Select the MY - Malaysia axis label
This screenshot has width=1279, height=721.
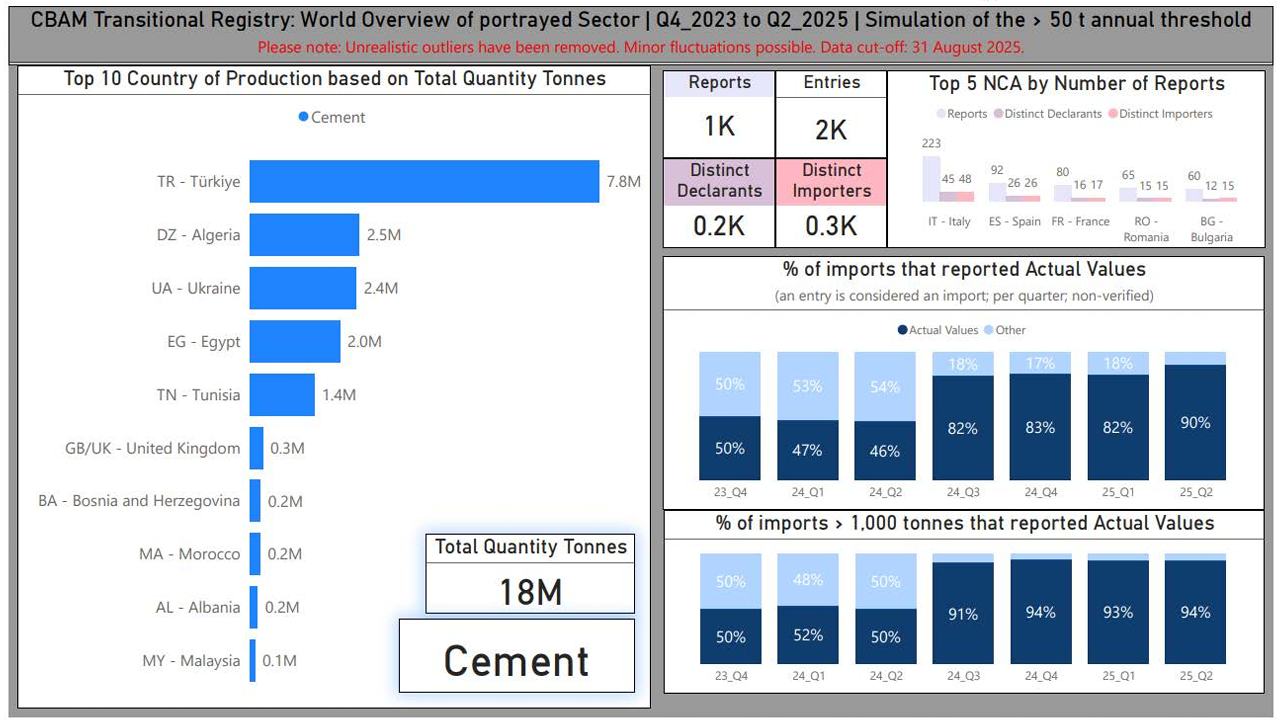click(x=190, y=661)
